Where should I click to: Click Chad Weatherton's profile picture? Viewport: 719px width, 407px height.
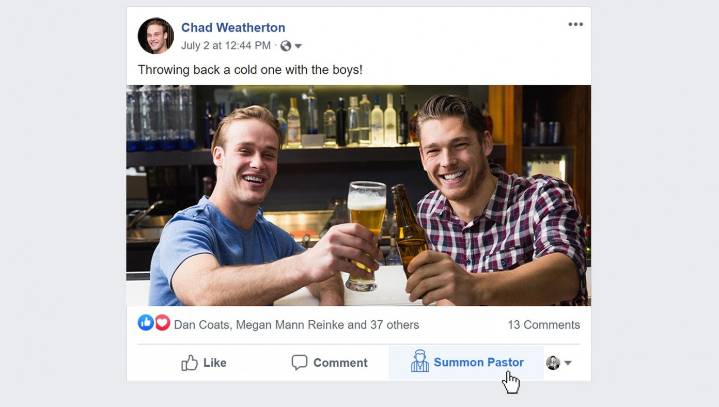point(156,36)
